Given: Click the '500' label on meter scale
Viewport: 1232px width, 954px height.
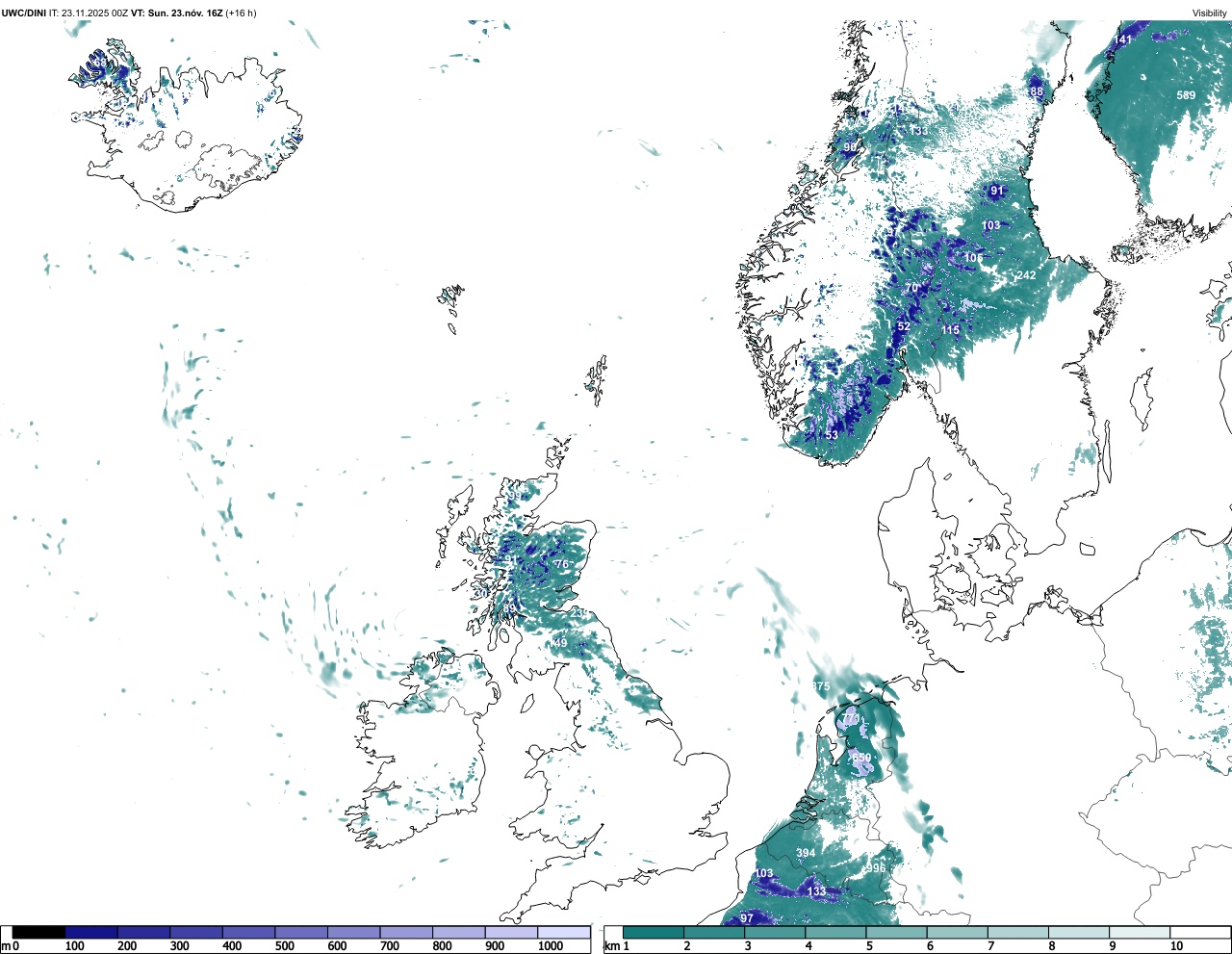Looking at the screenshot, I should (284, 946).
